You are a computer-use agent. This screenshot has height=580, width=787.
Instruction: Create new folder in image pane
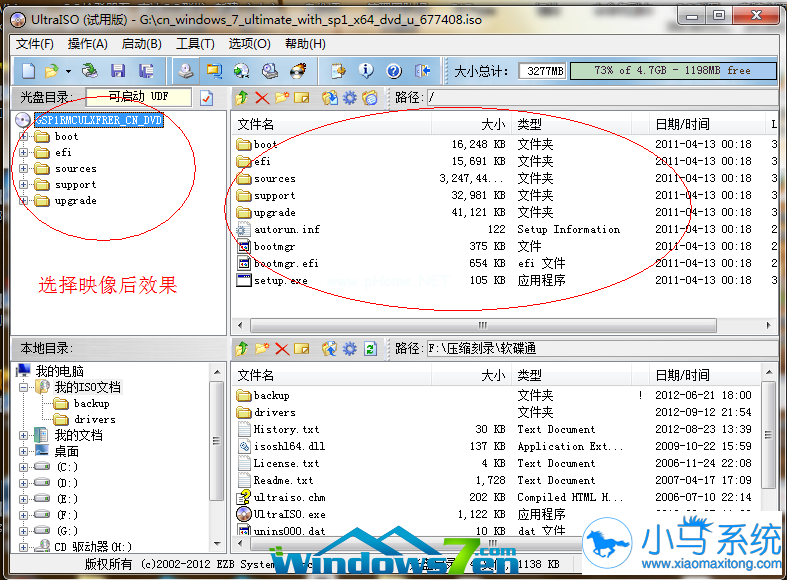tap(282, 97)
